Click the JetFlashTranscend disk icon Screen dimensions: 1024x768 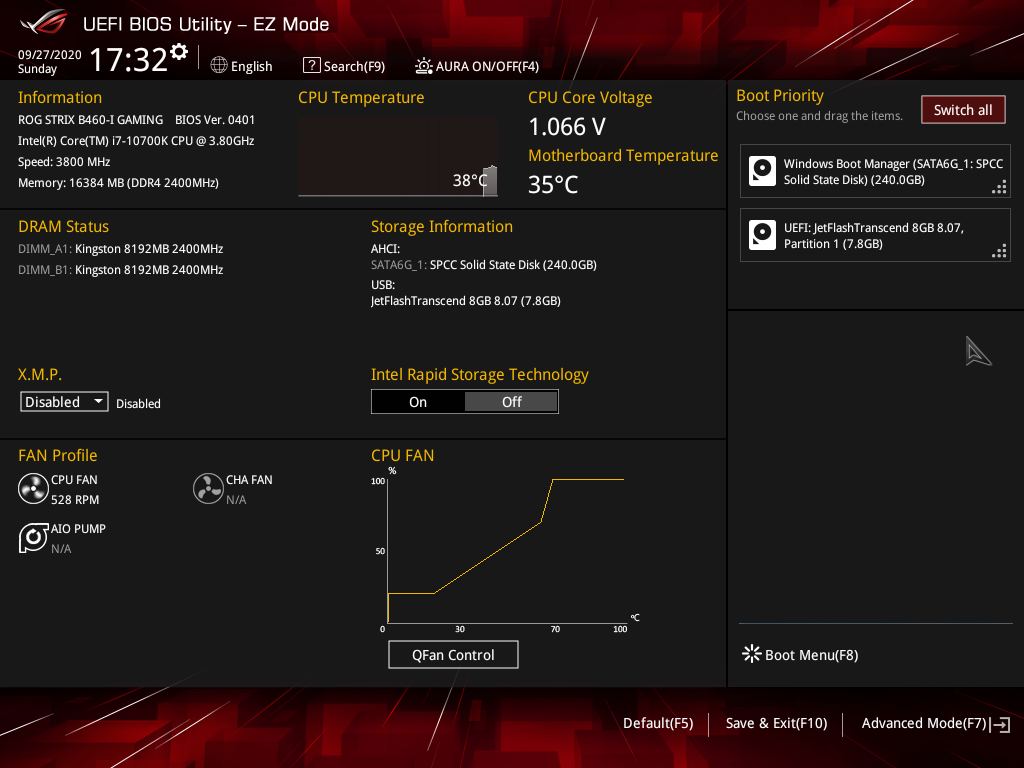[762, 235]
